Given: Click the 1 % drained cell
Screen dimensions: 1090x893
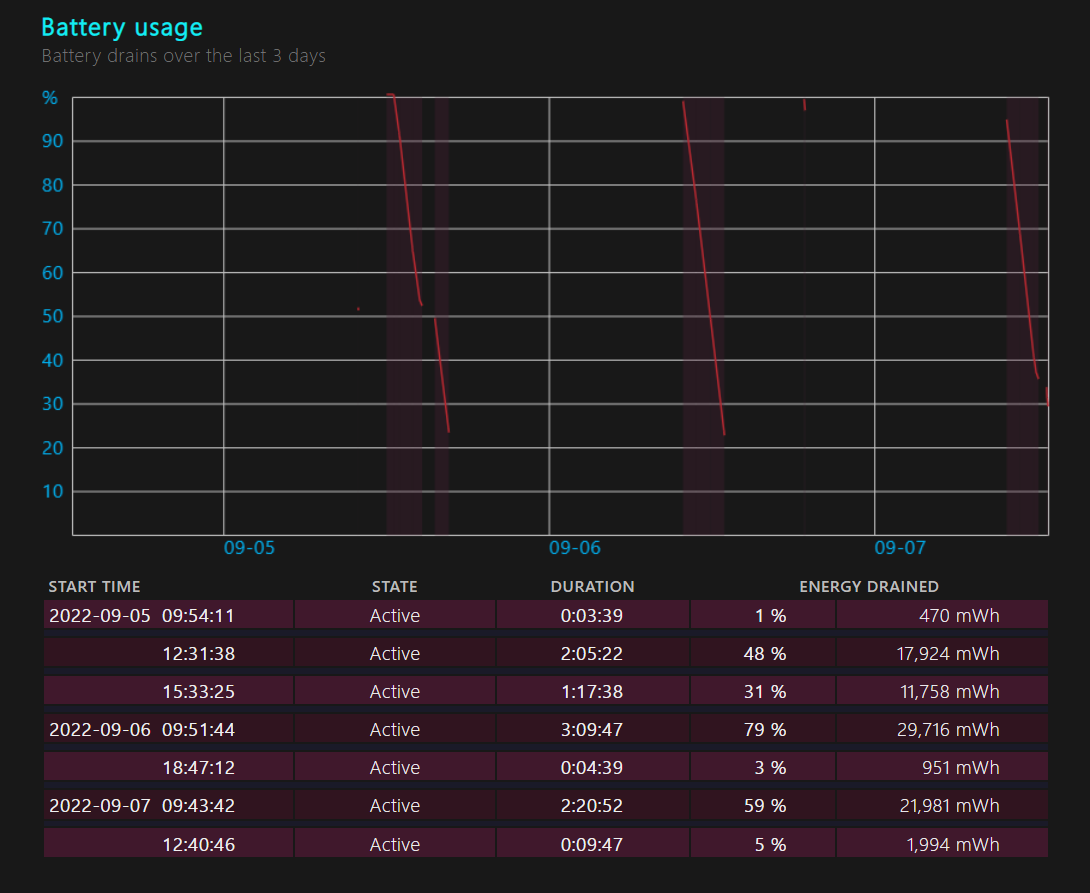Looking at the screenshot, I should 763,615.
